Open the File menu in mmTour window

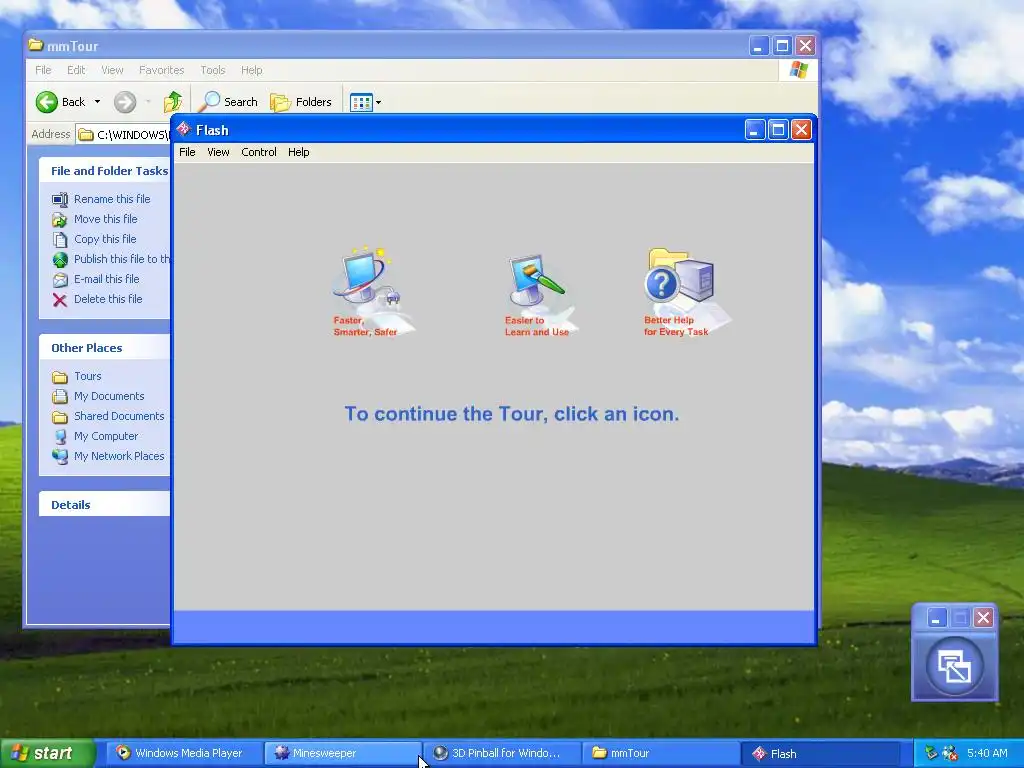tap(43, 70)
